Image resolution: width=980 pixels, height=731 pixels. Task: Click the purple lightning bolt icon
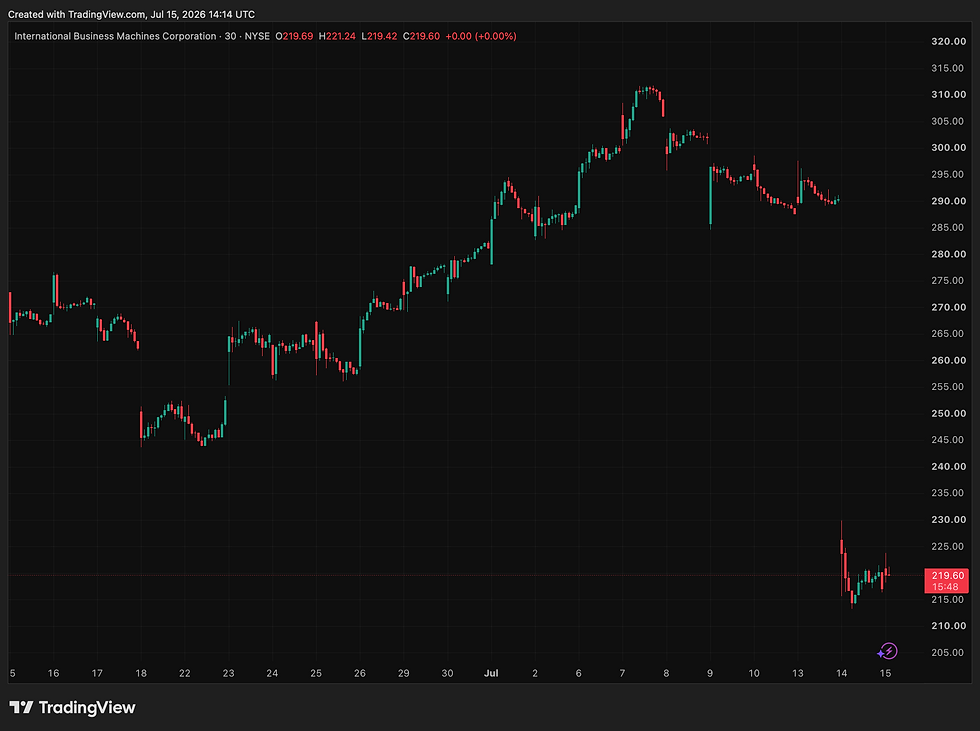tap(888, 652)
